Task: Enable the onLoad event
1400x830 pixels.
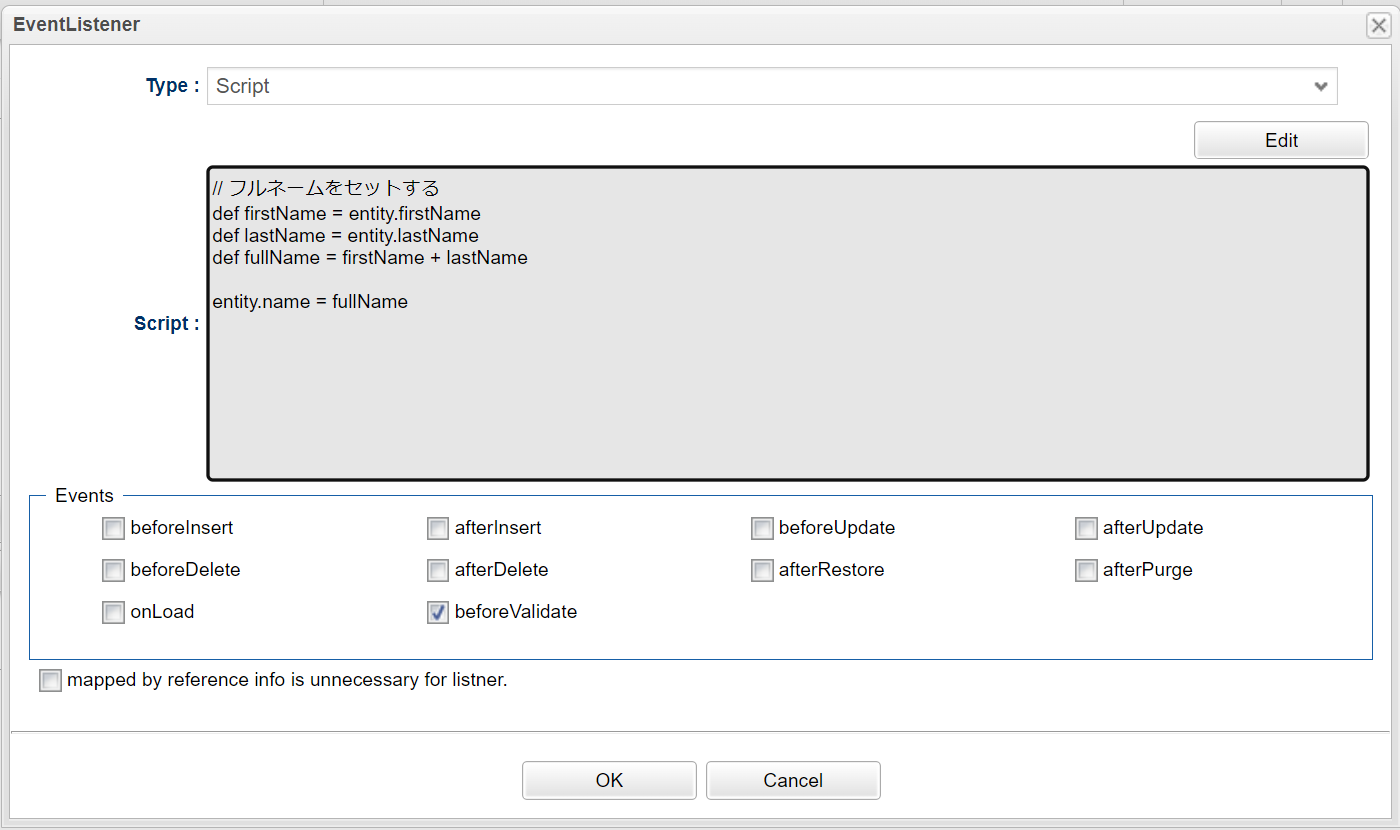Action: point(113,612)
